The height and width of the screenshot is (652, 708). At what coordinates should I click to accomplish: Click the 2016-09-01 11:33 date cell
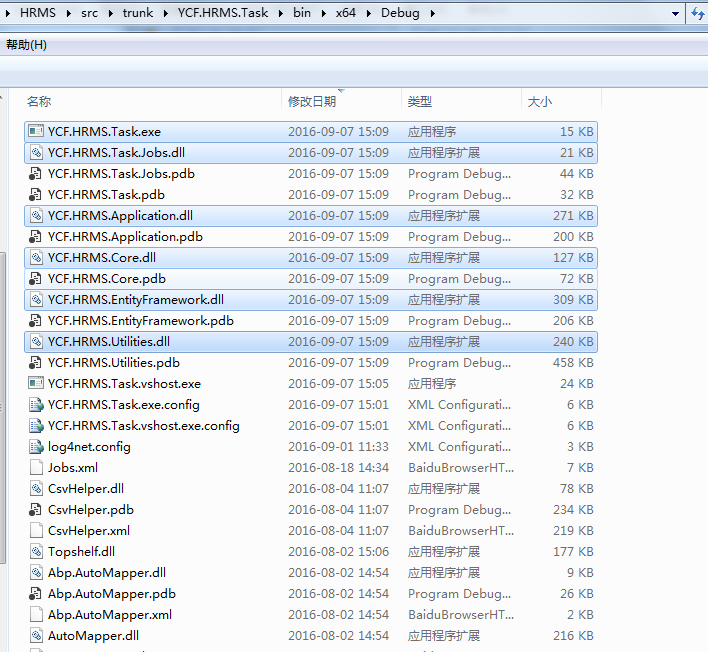(x=338, y=447)
